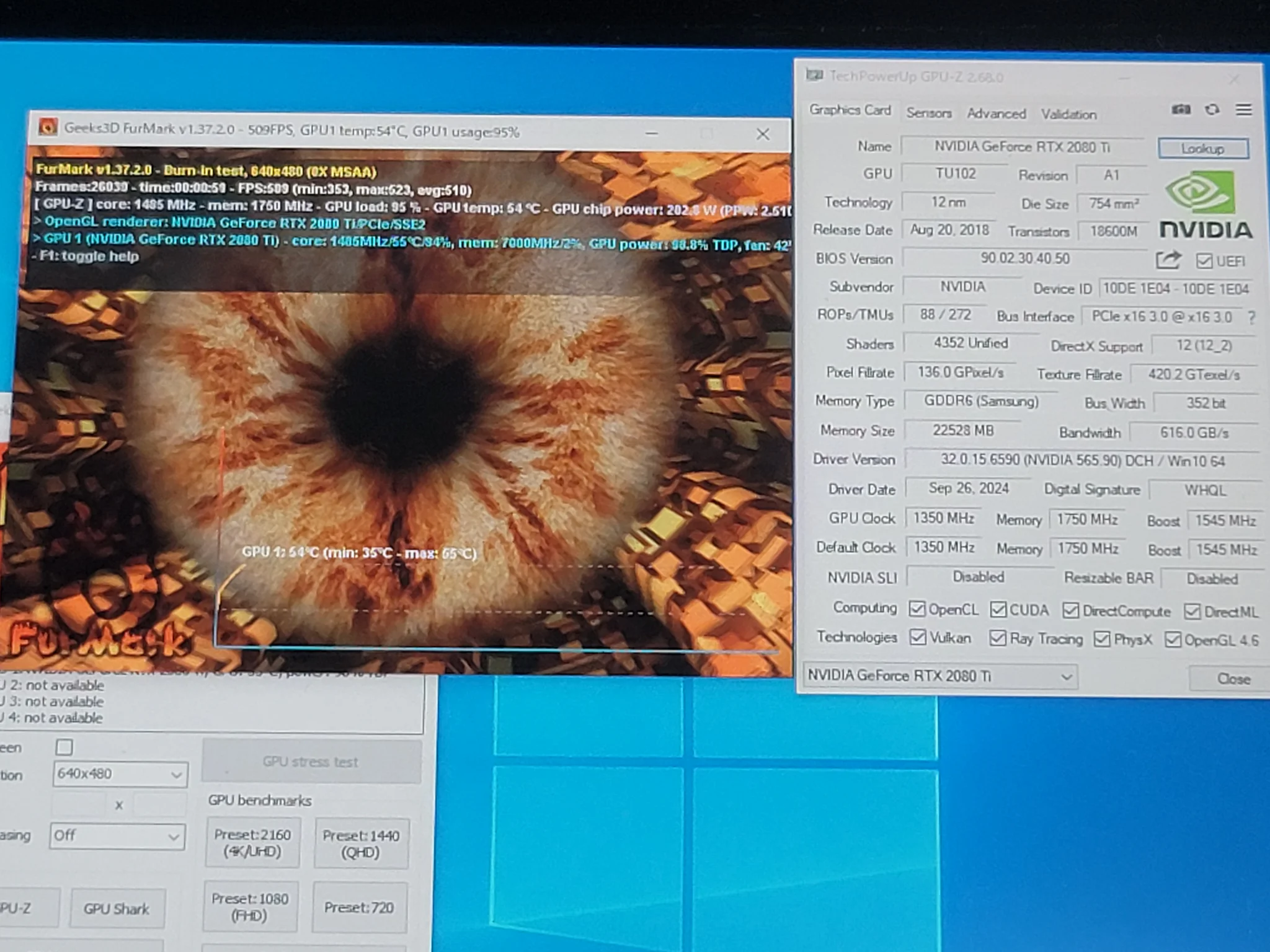Viewport: 1270px width, 952px height.
Task: Open the anti-aliasing dropdown set to Off
Action: (x=117, y=836)
